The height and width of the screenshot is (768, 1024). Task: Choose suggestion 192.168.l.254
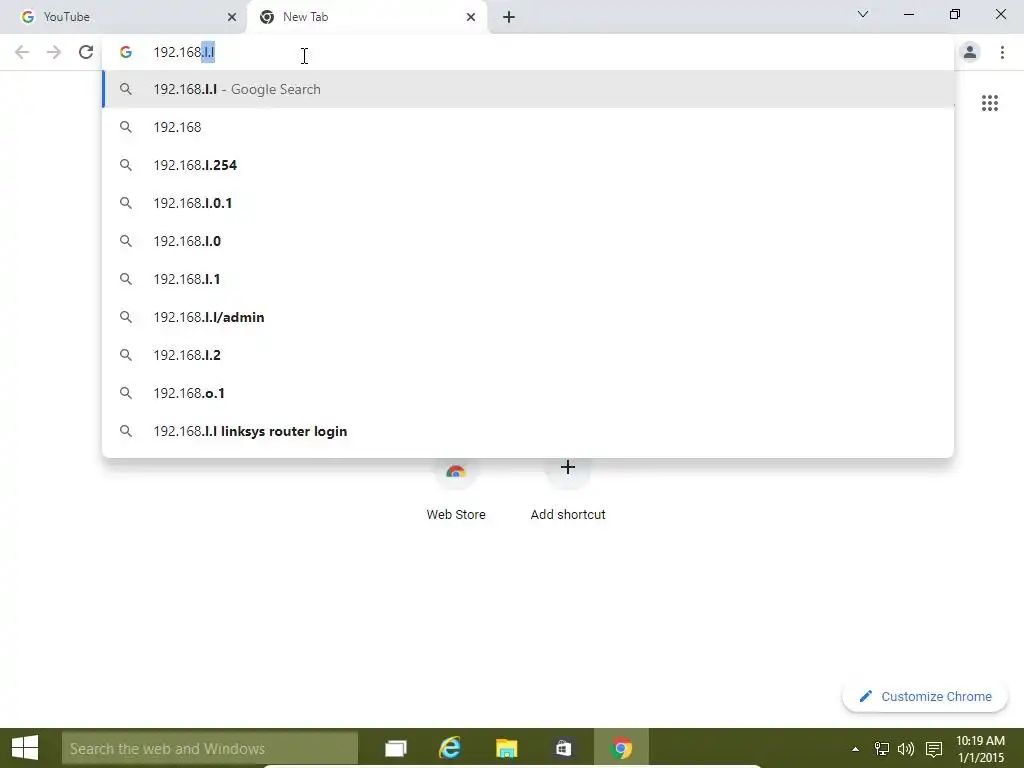coord(528,165)
